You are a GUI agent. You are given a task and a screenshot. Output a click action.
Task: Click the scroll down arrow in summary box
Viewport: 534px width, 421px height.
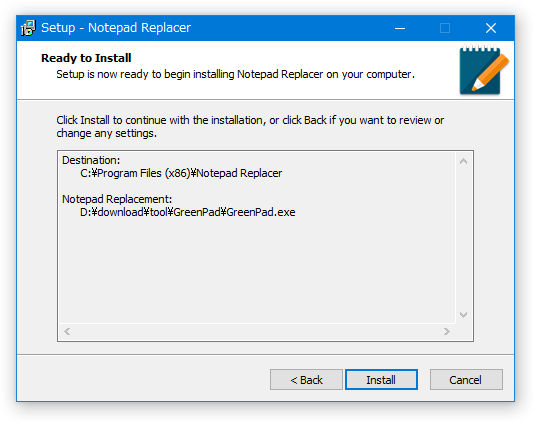(x=463, y=314)
